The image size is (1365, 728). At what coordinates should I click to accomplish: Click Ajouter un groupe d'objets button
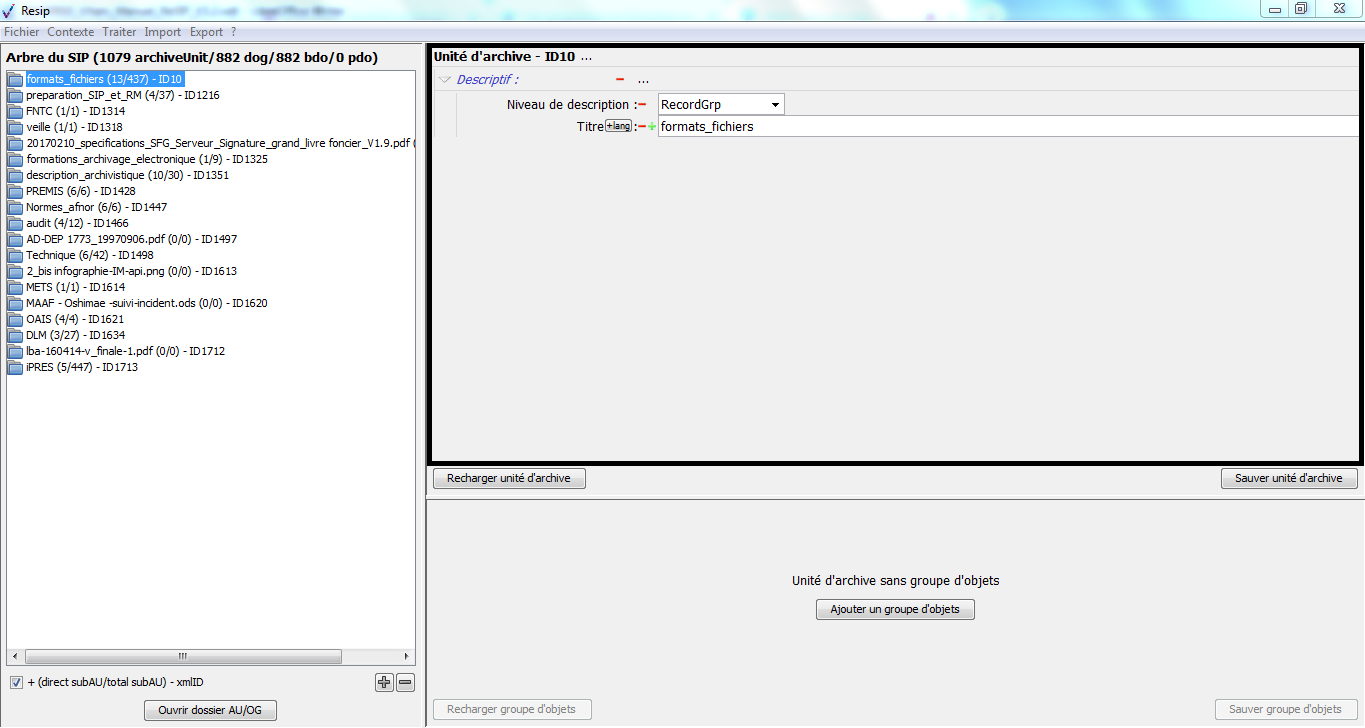[x=894, y=609]
